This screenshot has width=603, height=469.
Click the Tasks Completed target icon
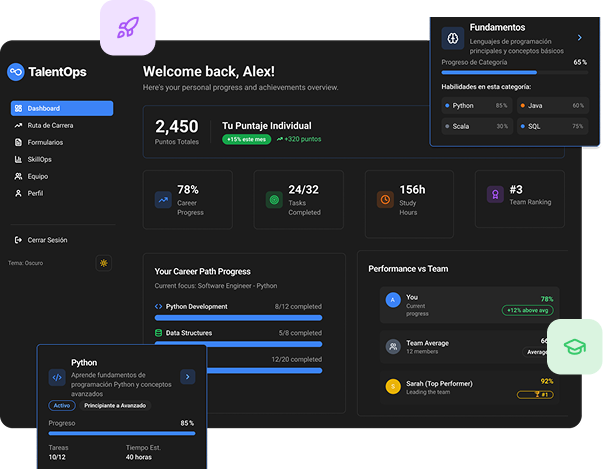pyautogui.click(x=273, y=199)
